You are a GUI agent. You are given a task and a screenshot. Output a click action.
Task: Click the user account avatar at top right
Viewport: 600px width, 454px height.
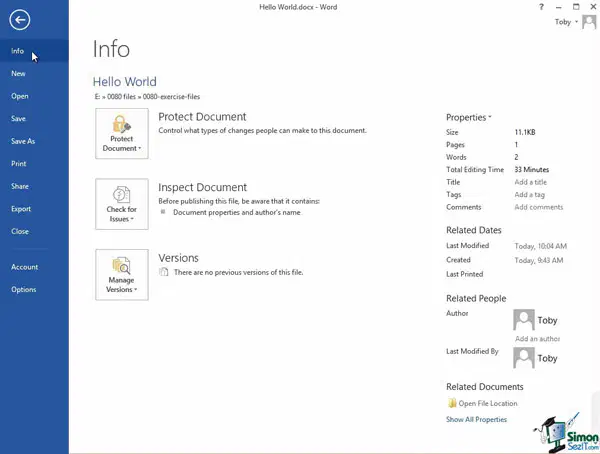click(589, 22)
